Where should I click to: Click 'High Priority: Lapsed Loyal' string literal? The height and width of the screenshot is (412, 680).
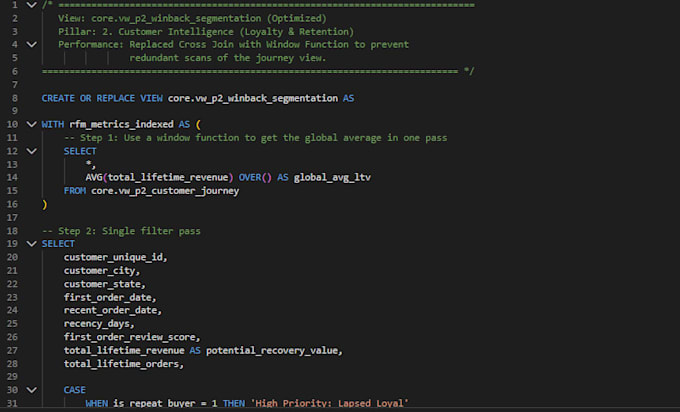(x=330, y=403)
